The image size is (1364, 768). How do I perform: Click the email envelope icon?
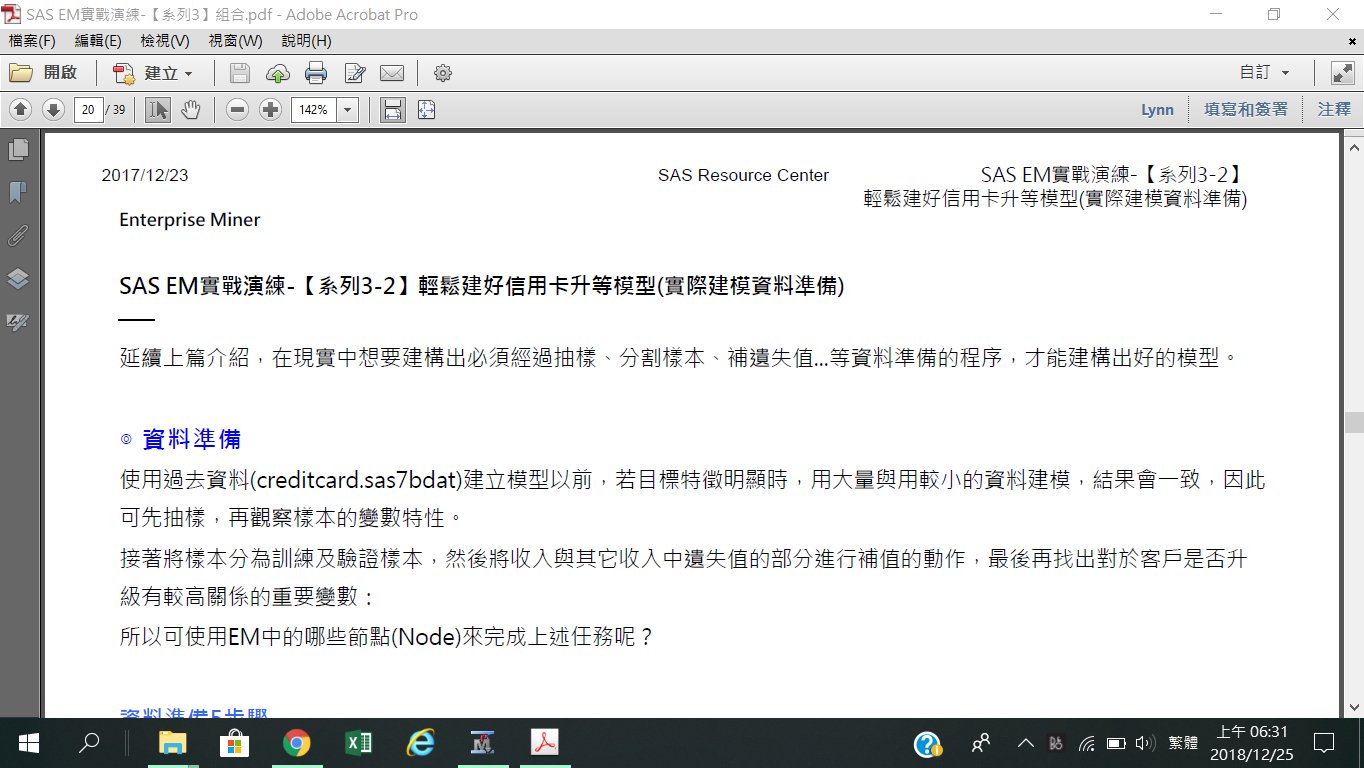(391, 73)
